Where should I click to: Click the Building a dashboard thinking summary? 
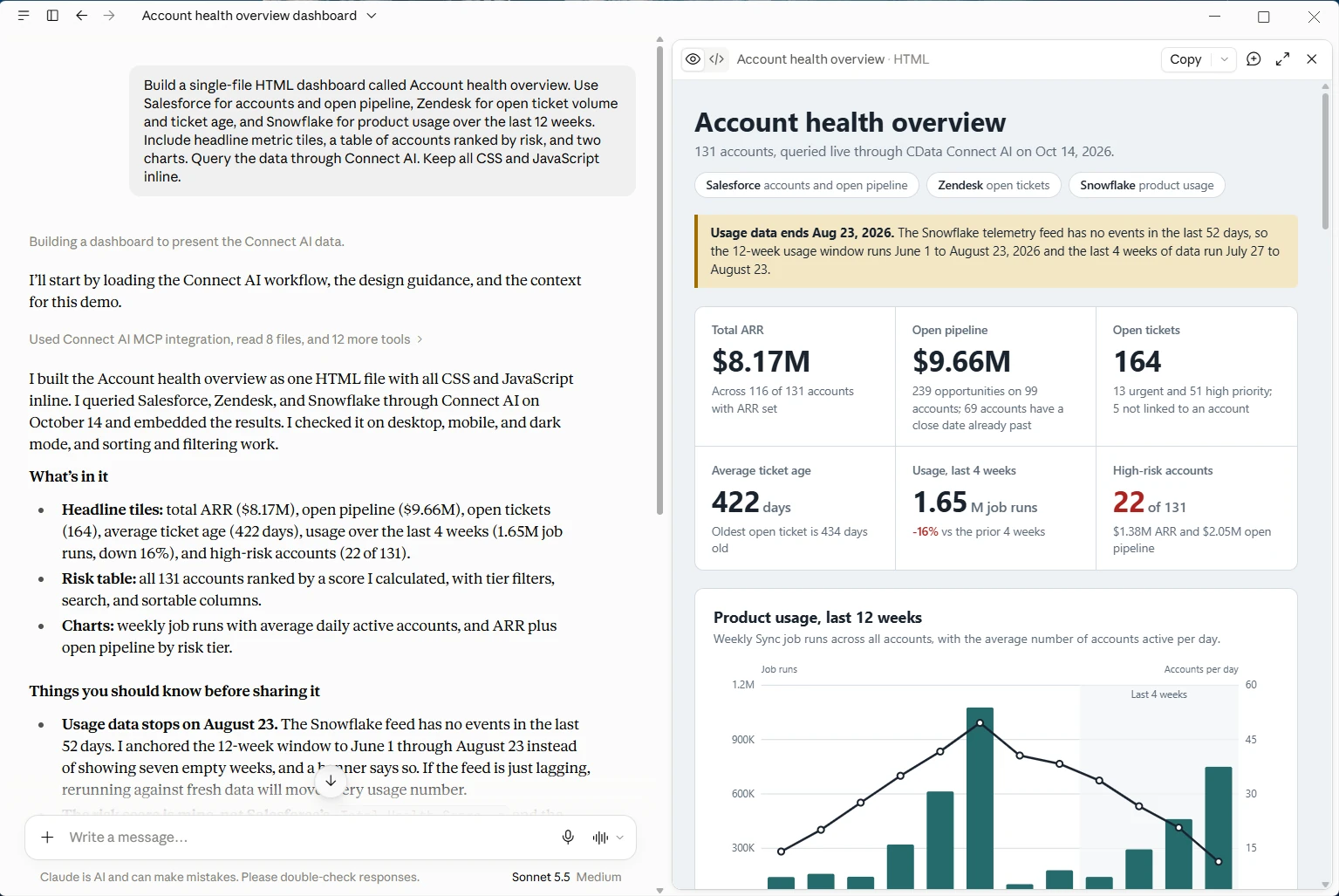(187, 242)
